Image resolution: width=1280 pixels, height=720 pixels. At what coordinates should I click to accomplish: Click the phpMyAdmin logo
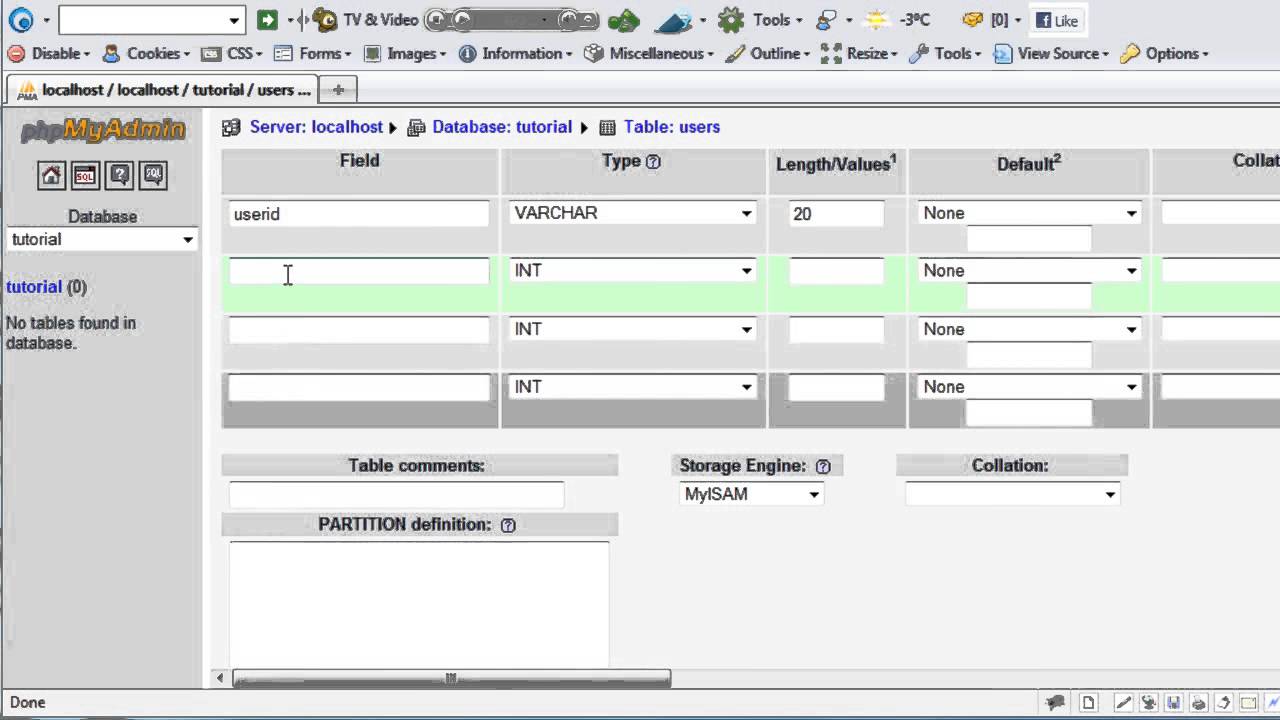coord(103,130)
